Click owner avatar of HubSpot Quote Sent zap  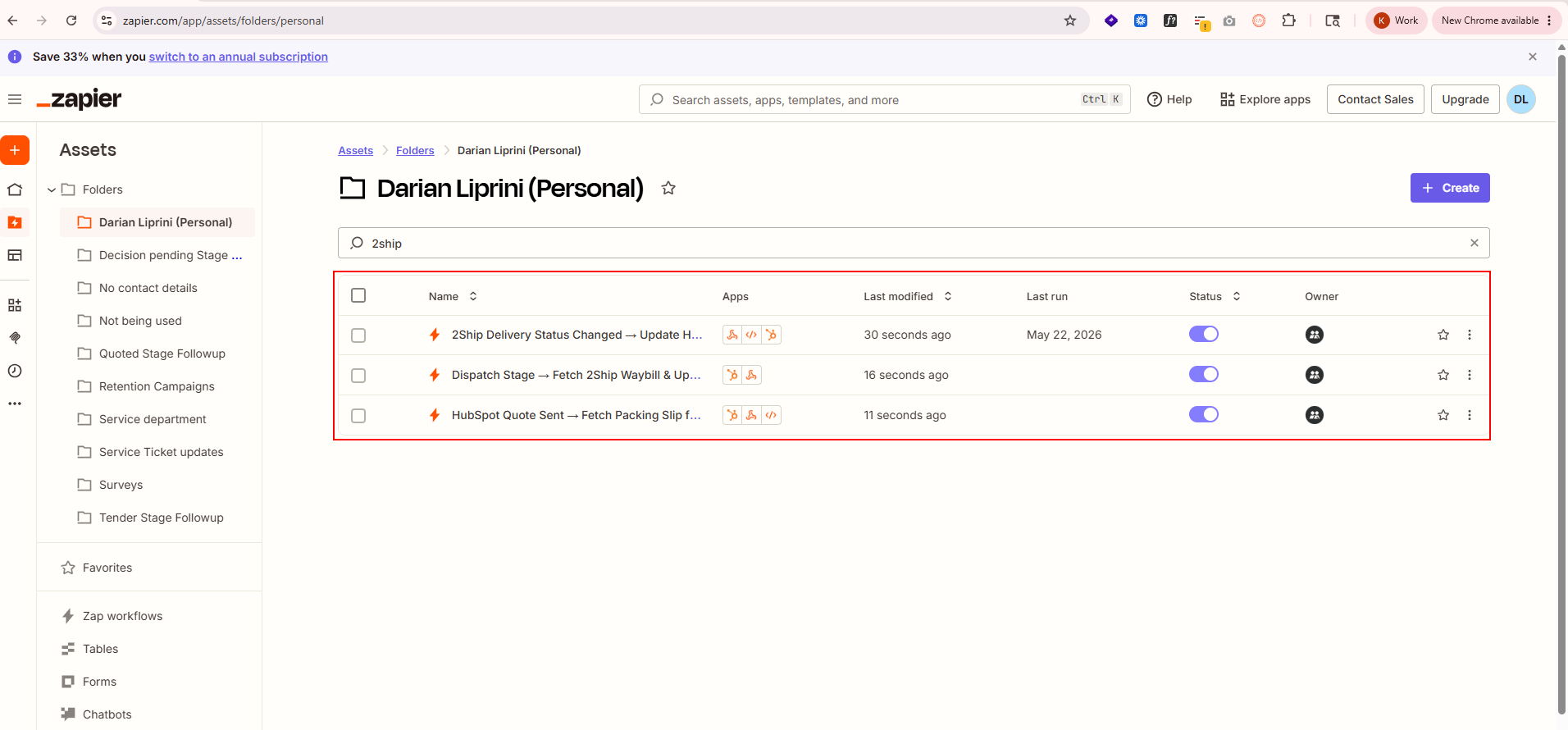click(x=1315, y=415)
